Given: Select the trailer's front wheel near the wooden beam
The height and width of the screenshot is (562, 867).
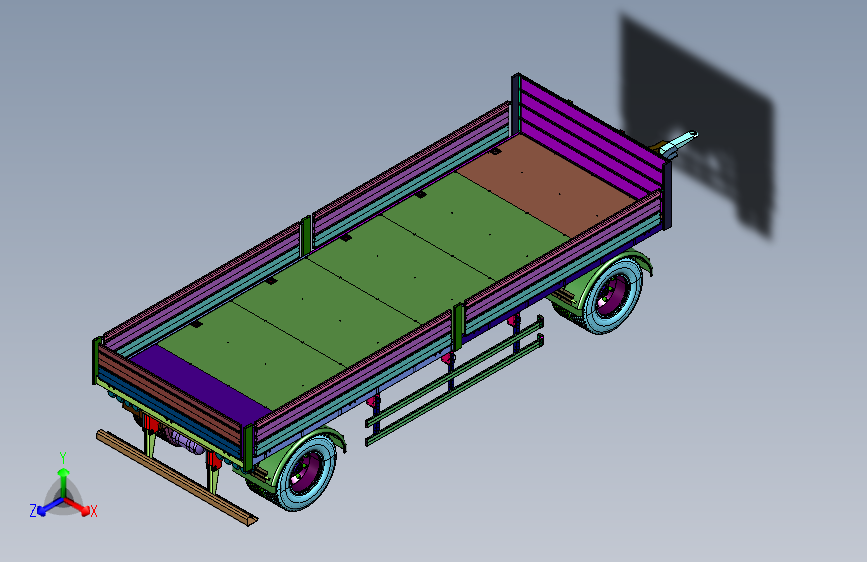Looking at the screenshot, I should 306,472.
